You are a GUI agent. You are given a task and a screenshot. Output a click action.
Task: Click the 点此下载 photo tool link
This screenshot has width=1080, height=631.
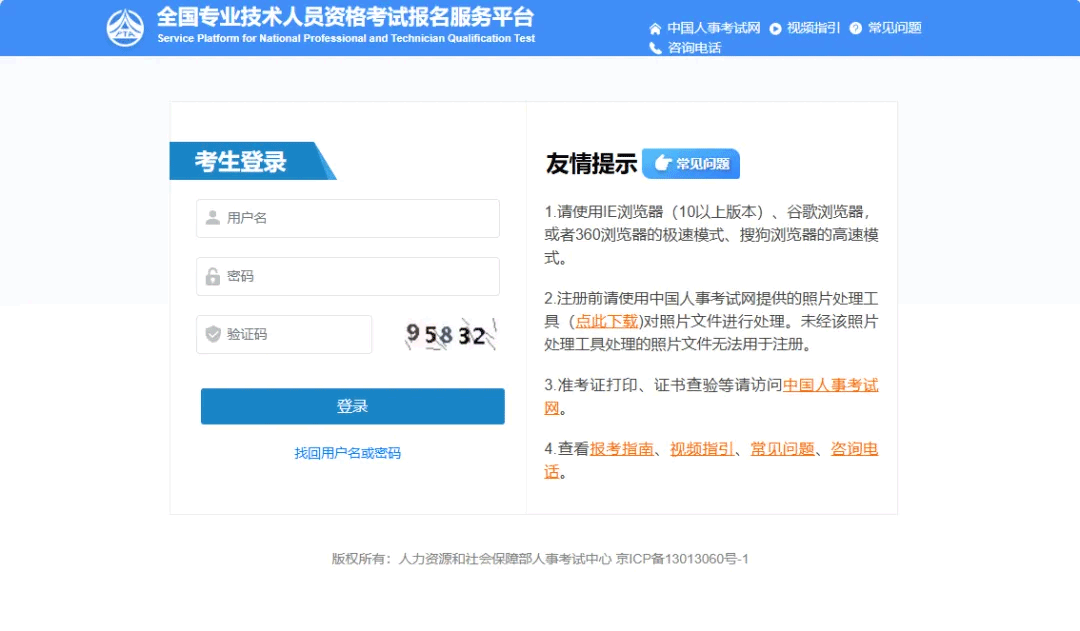click(607, 321)
